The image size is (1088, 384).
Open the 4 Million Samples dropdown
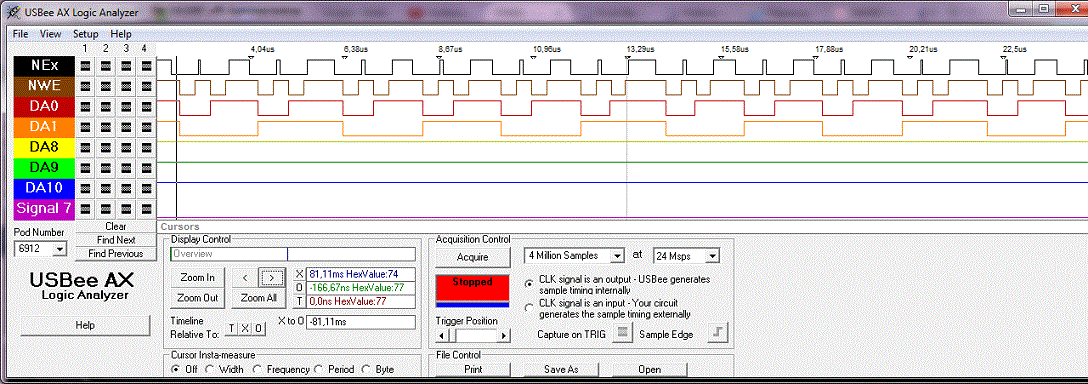[x=617, y=256]
